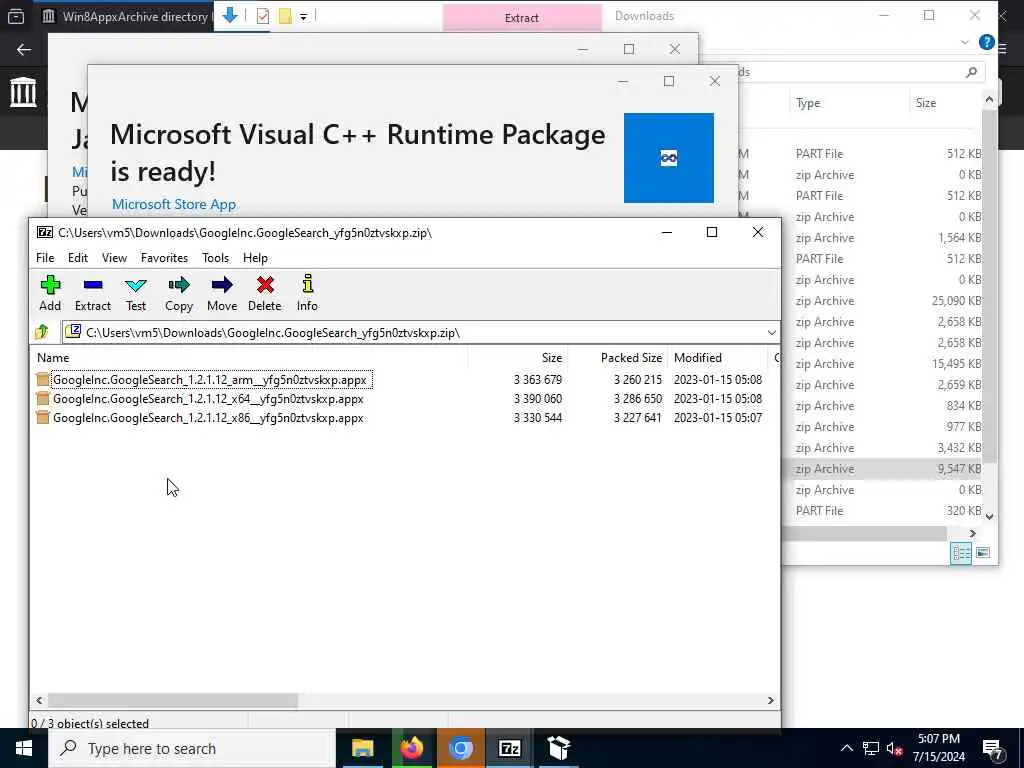The height and width of the screenshot is (768, 1024).
Task: Open the Win8AppxArchive directory browser tab
Action: (x=124, y=16)
